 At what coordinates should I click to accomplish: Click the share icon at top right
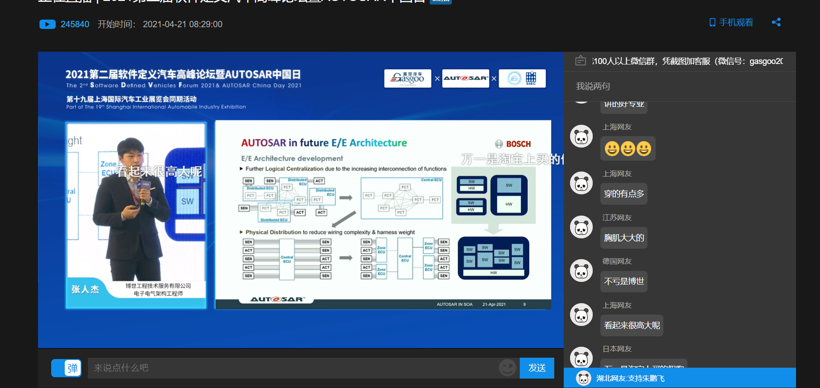click(776, 22)
